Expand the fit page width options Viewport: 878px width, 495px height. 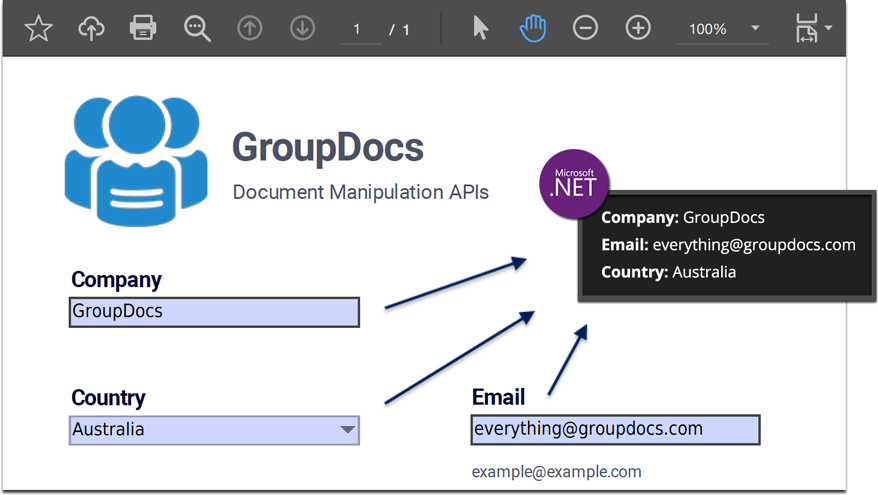814,29
